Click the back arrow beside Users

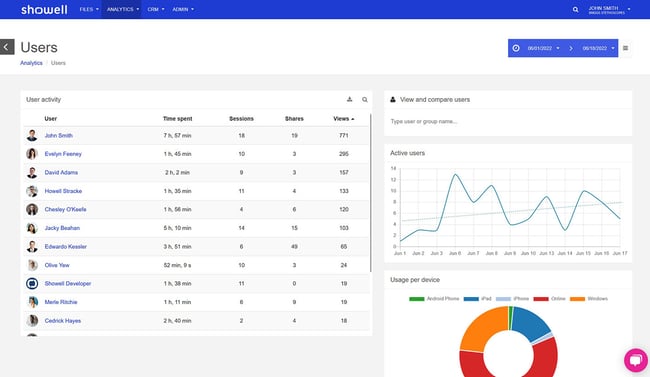(7, 47)
